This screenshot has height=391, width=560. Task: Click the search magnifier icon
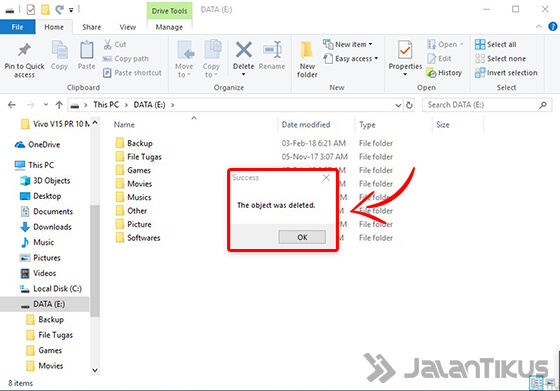(543, 105)
